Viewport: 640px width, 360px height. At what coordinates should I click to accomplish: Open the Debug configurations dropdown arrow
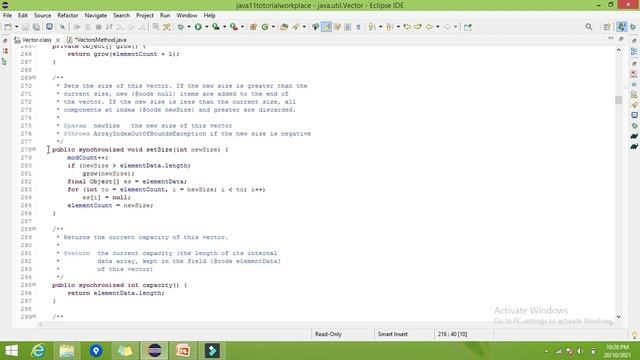pos(189,27)
